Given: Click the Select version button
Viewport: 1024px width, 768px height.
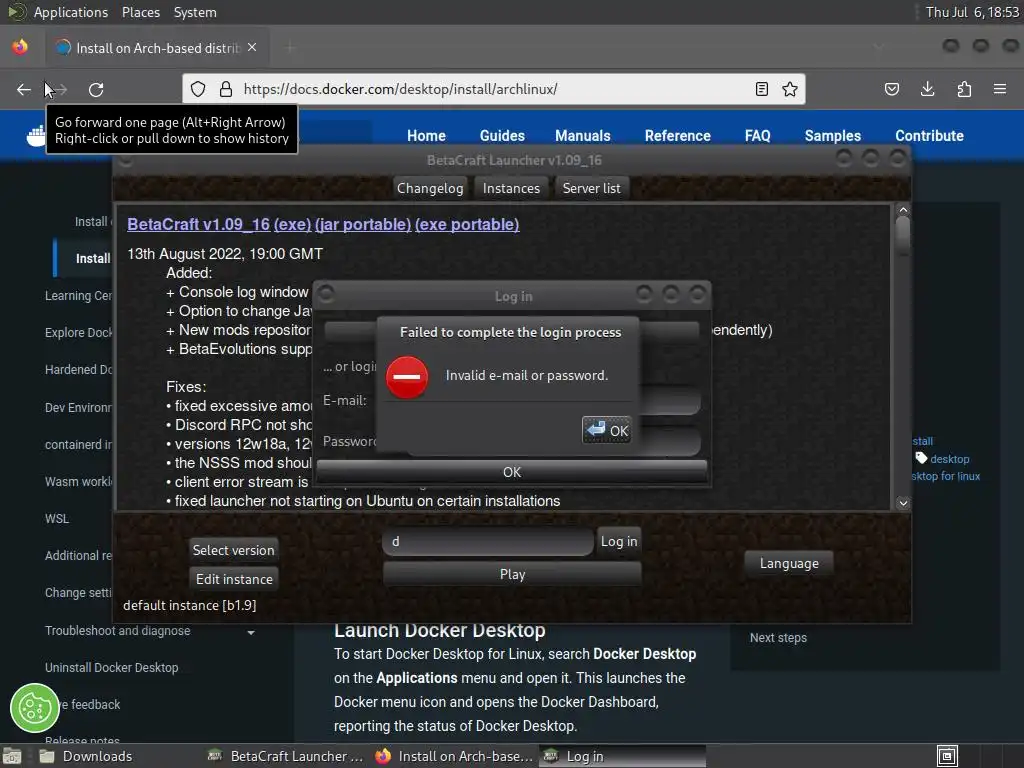Looking at the screenshot, I should [233, 550].
